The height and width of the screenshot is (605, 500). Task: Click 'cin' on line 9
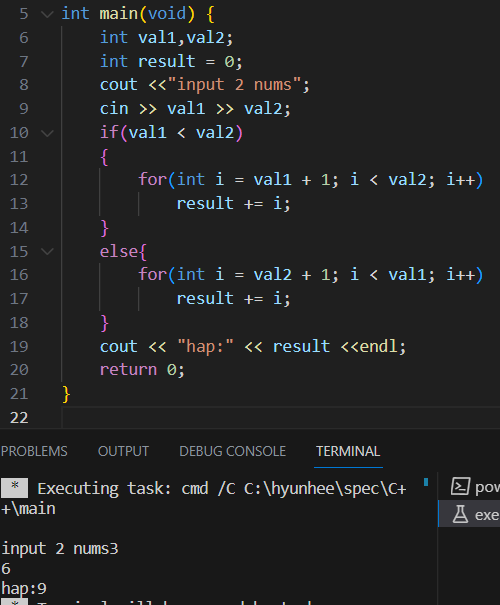click(114, 109)
